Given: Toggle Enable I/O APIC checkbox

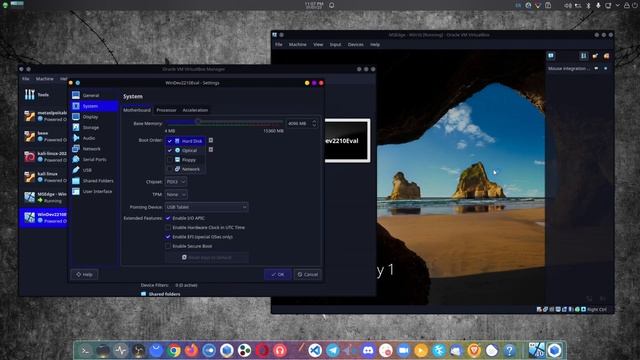Looking at the screenshot, I should (168, 218).
